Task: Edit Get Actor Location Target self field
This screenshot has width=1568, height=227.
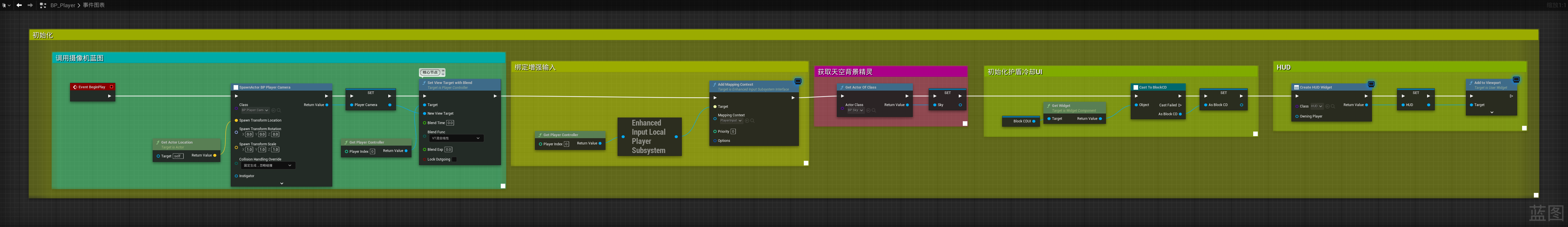Action: tap(177, 156)
